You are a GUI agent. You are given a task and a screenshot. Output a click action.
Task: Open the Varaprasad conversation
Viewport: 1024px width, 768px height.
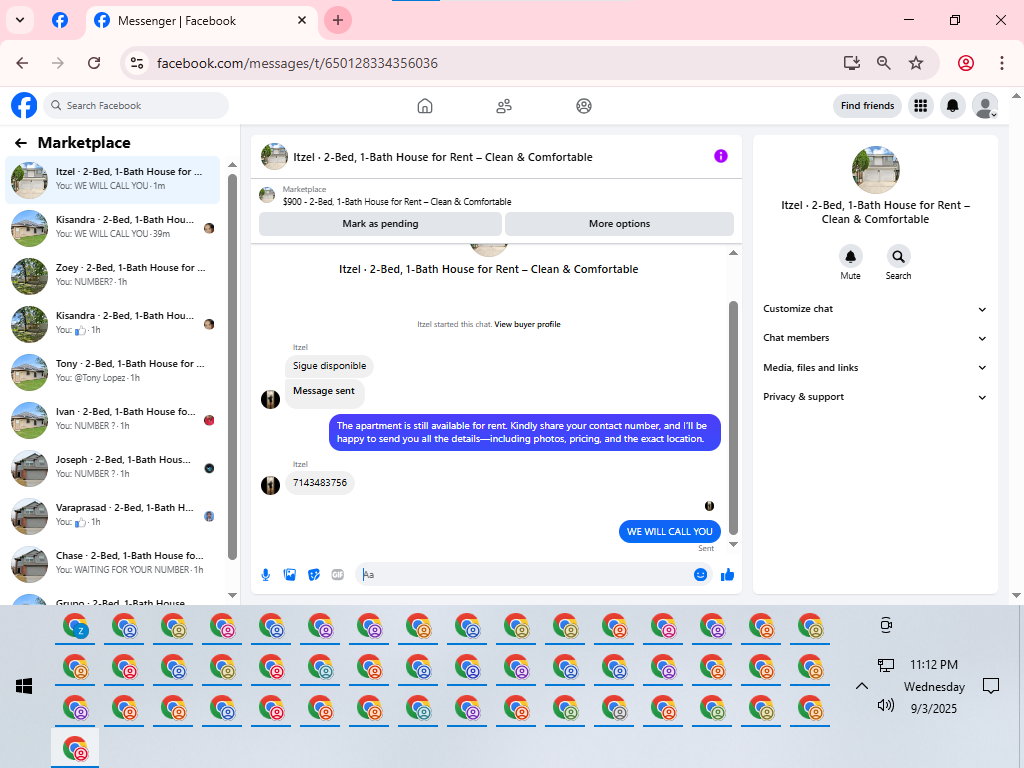[x=112, y=516]
